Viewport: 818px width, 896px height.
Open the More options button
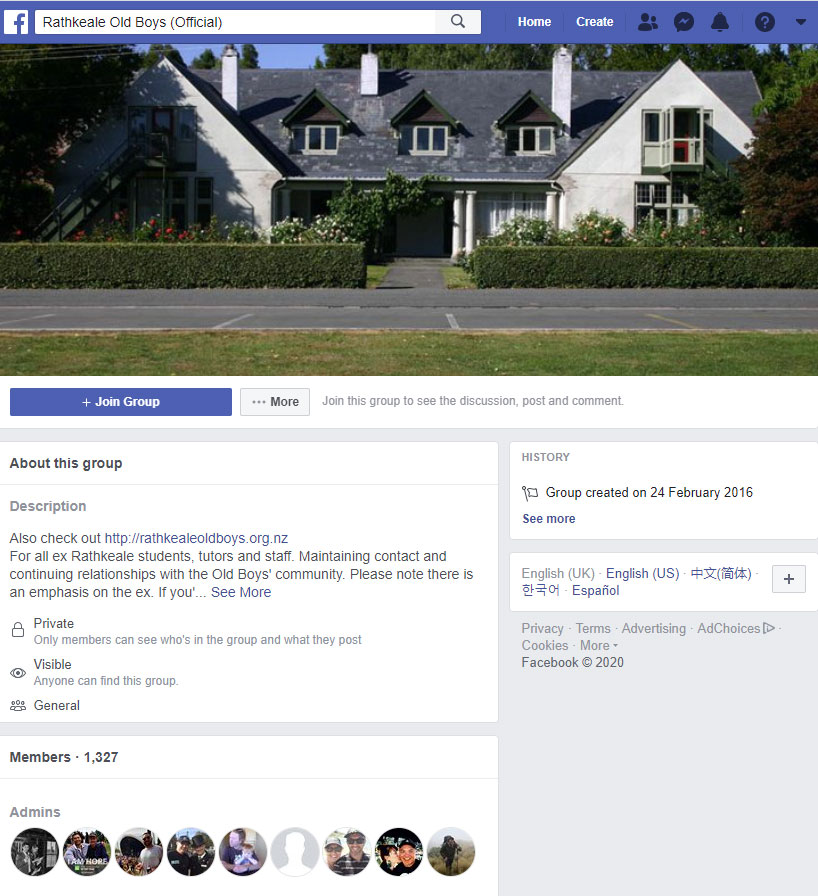point(275,402)
